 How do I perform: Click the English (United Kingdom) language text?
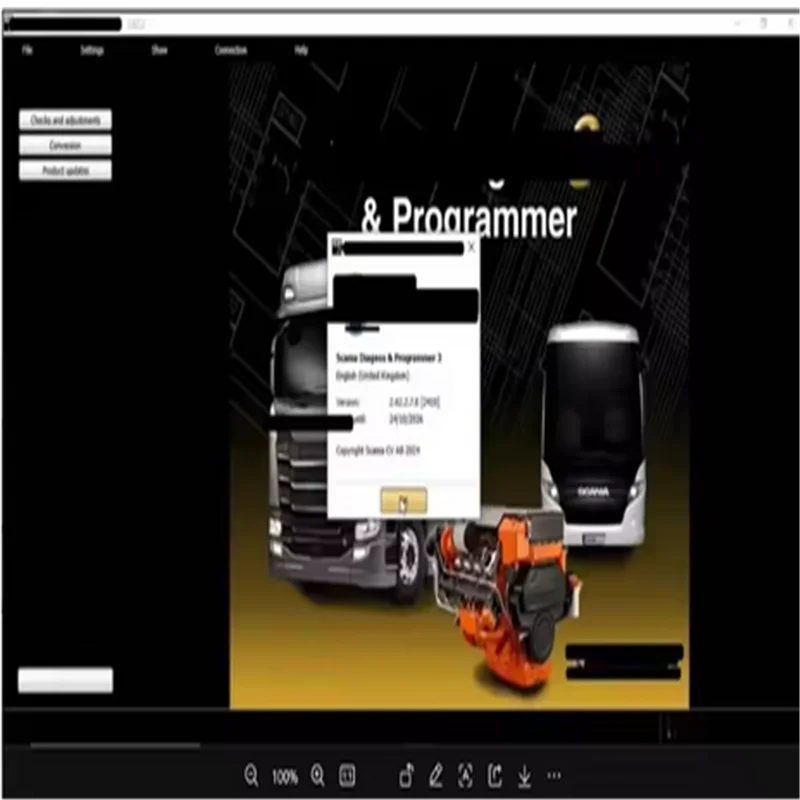pyautogui.click(x=372, y=376)
